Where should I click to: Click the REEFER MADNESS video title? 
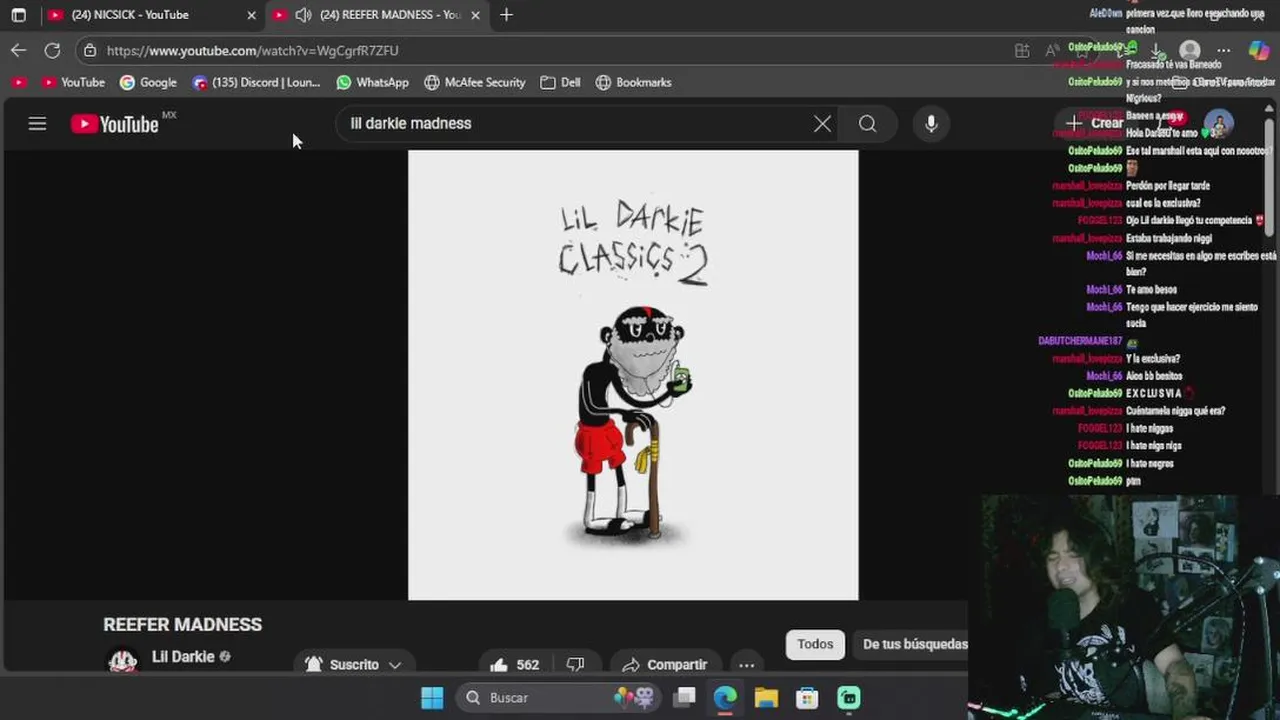tap(183, 625)
